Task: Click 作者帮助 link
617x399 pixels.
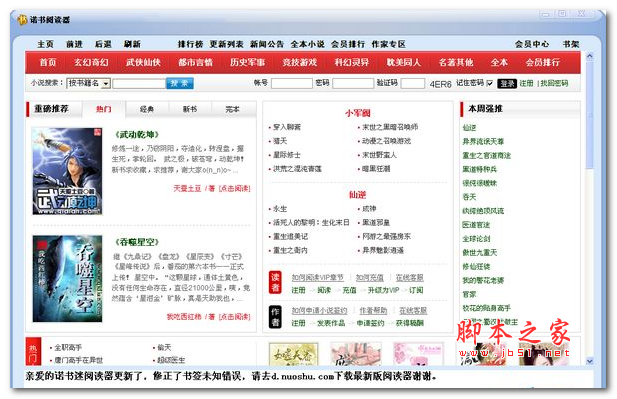Action: coord(373,311)
